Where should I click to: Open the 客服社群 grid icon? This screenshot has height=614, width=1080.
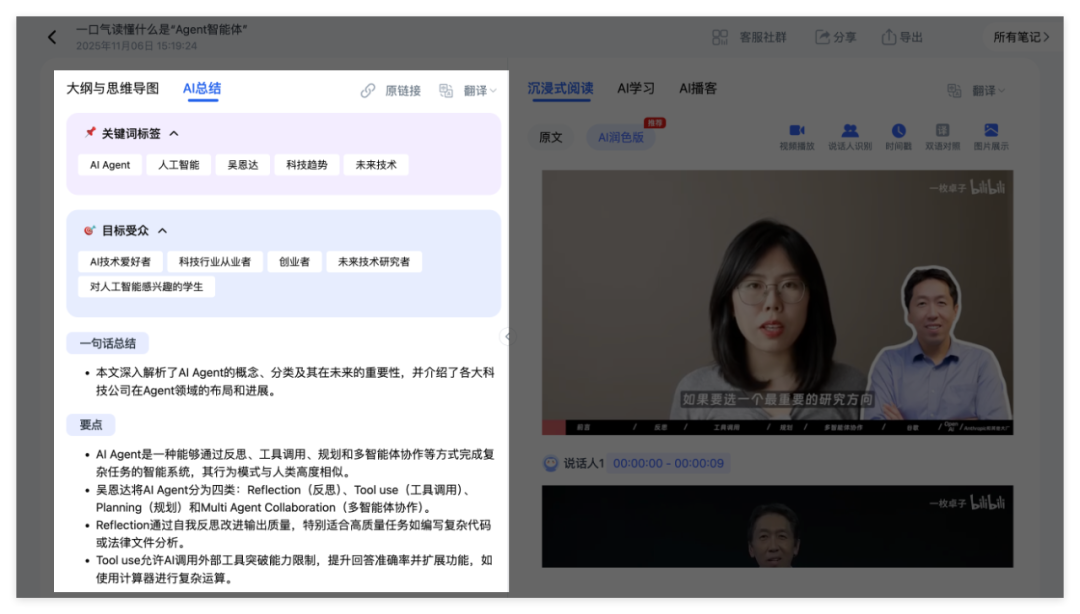[x=720, y=37]
